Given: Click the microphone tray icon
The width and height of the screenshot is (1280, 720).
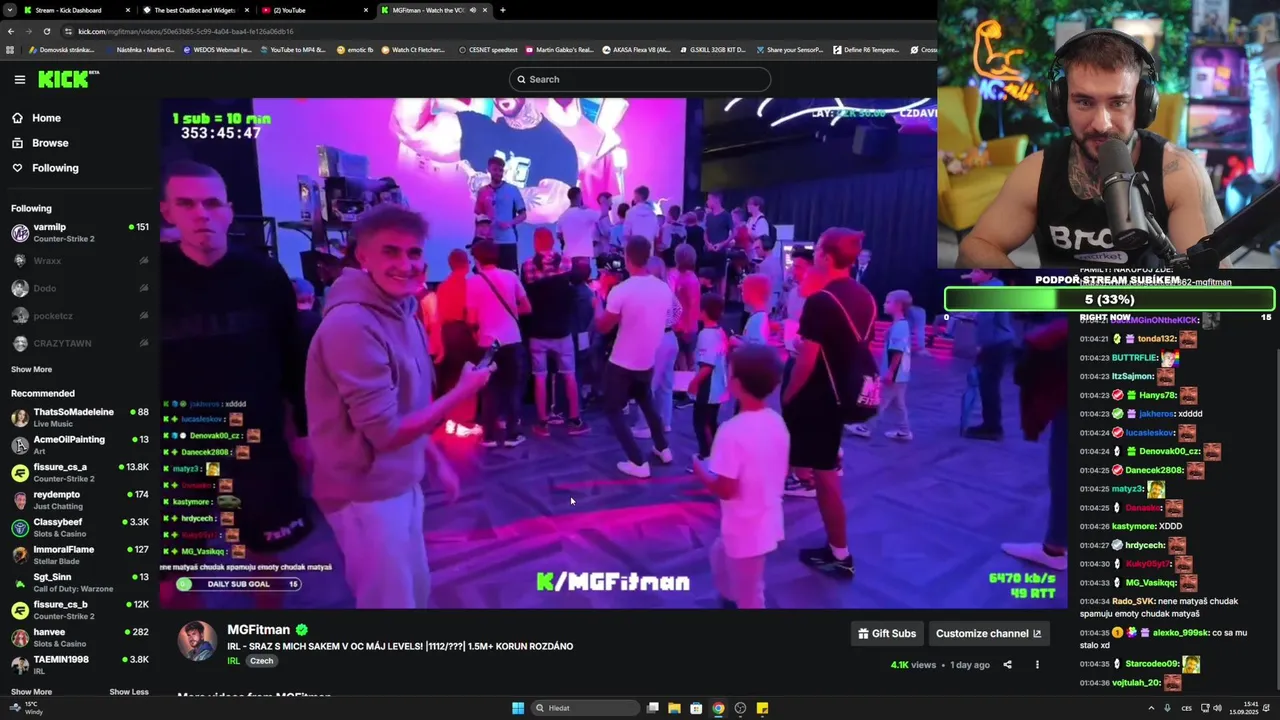Looking at the screenshot, I should click(x=1167, y=708).
